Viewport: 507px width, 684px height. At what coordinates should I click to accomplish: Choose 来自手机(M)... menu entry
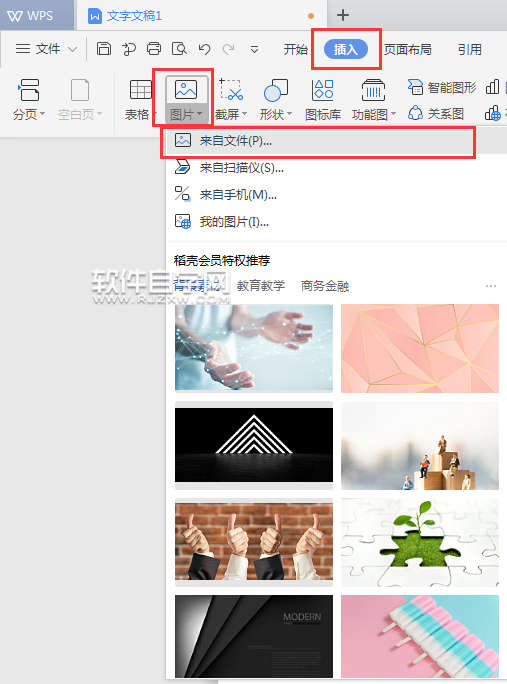pyautogui.click(x=336, y=195)
